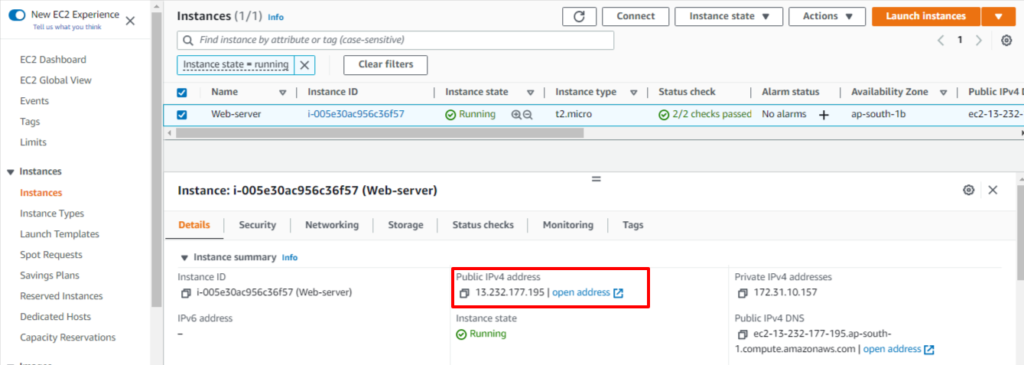Switch to the Networking tab
1024x365 pixels.
tap(332, 225)
